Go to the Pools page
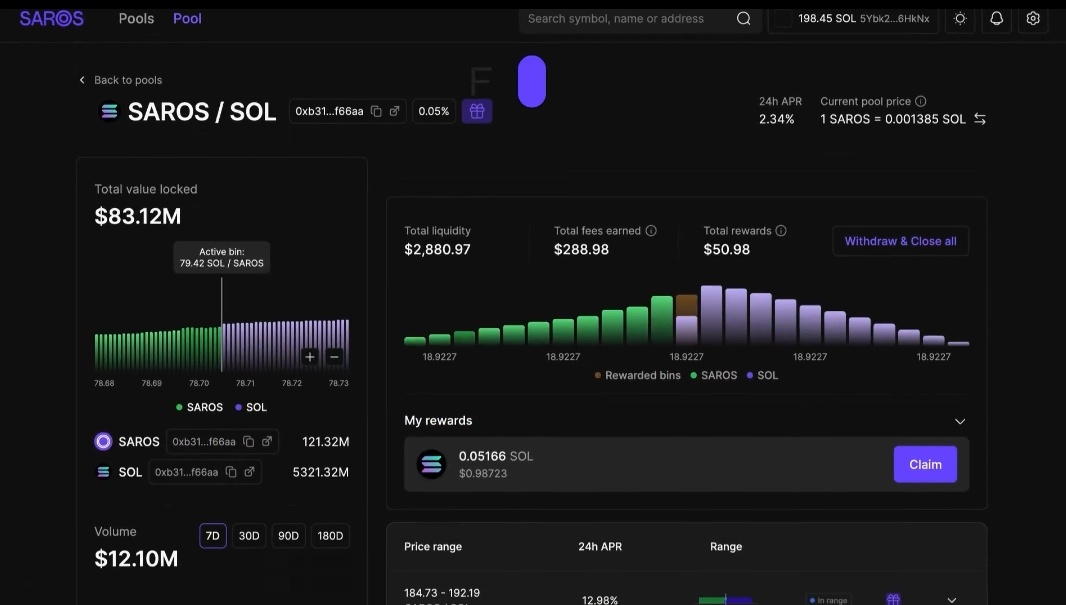Viewport: 1066px width, 605px height. (136, 18)
